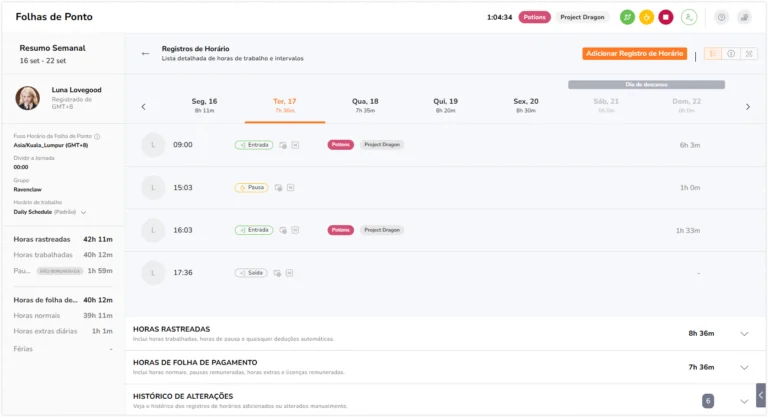
Task: Click the M icon on the 09:00 row
Action: click(295, 145)
